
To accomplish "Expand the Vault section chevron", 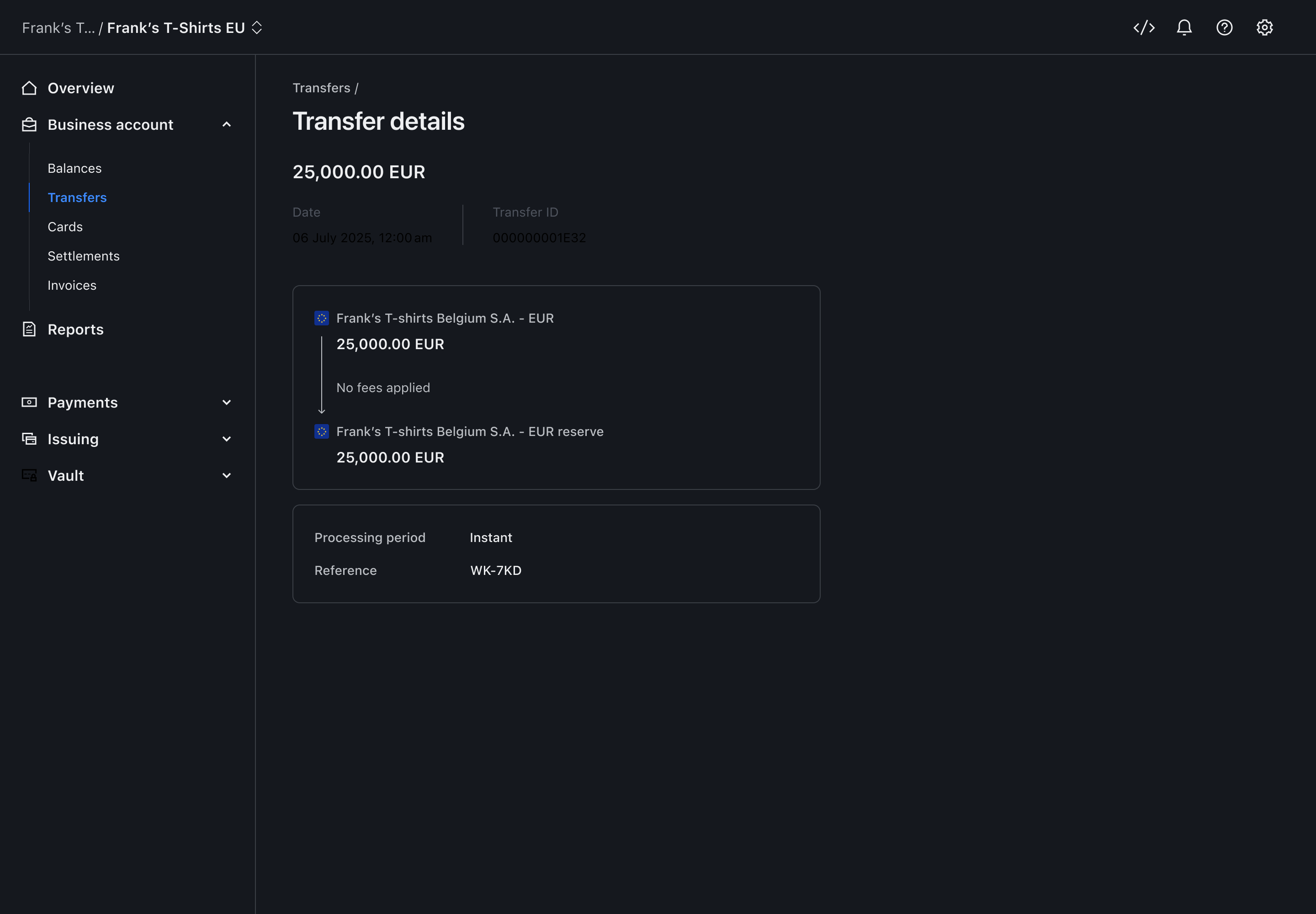I will [x=227, y=476].
